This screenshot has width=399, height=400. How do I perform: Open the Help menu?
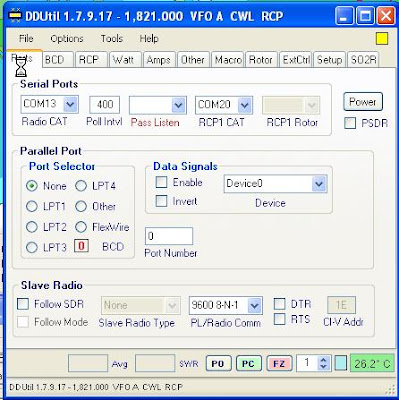[149, 38]
